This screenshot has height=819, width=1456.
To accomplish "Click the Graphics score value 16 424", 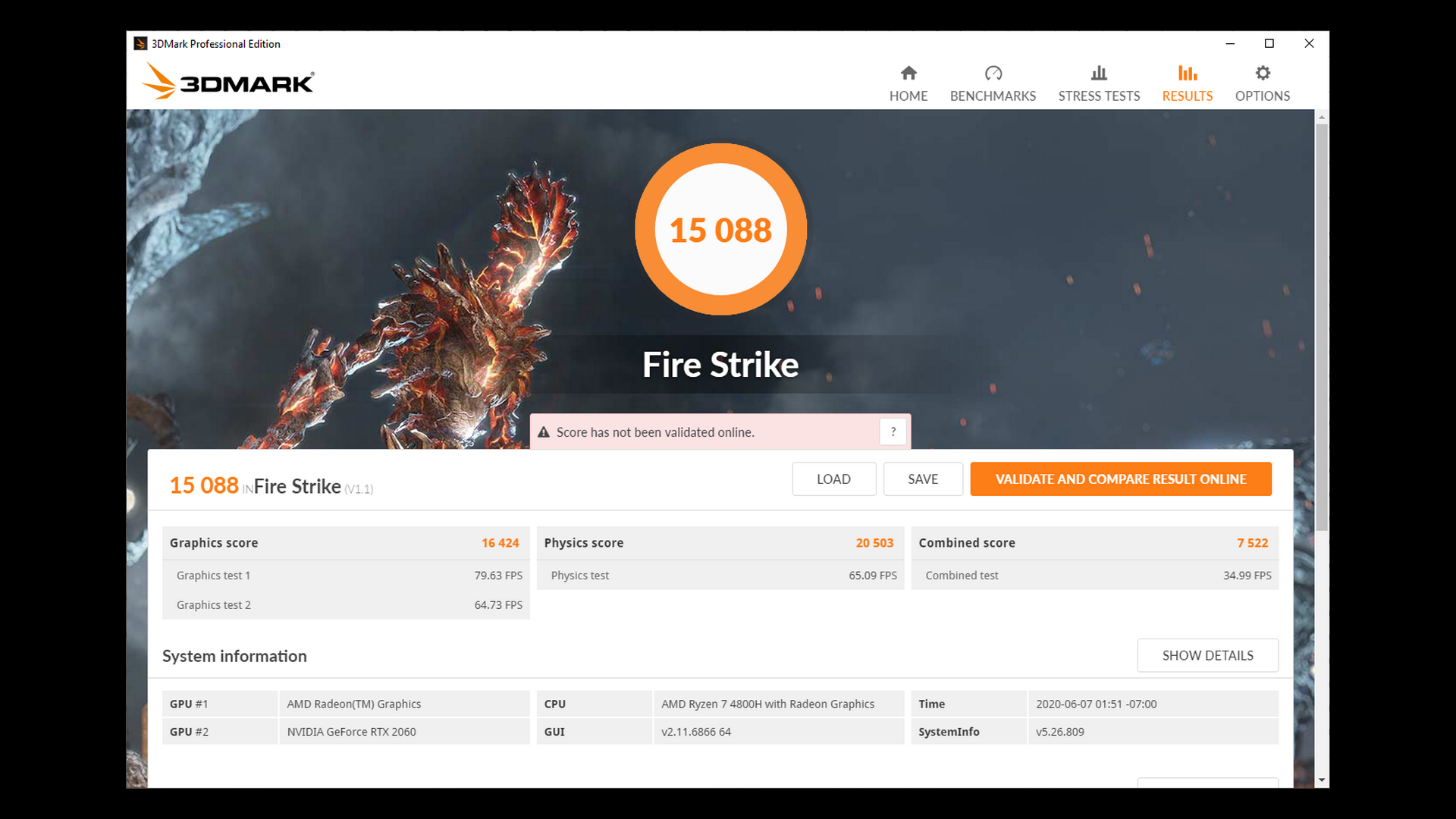I will (x=500, y=542).
